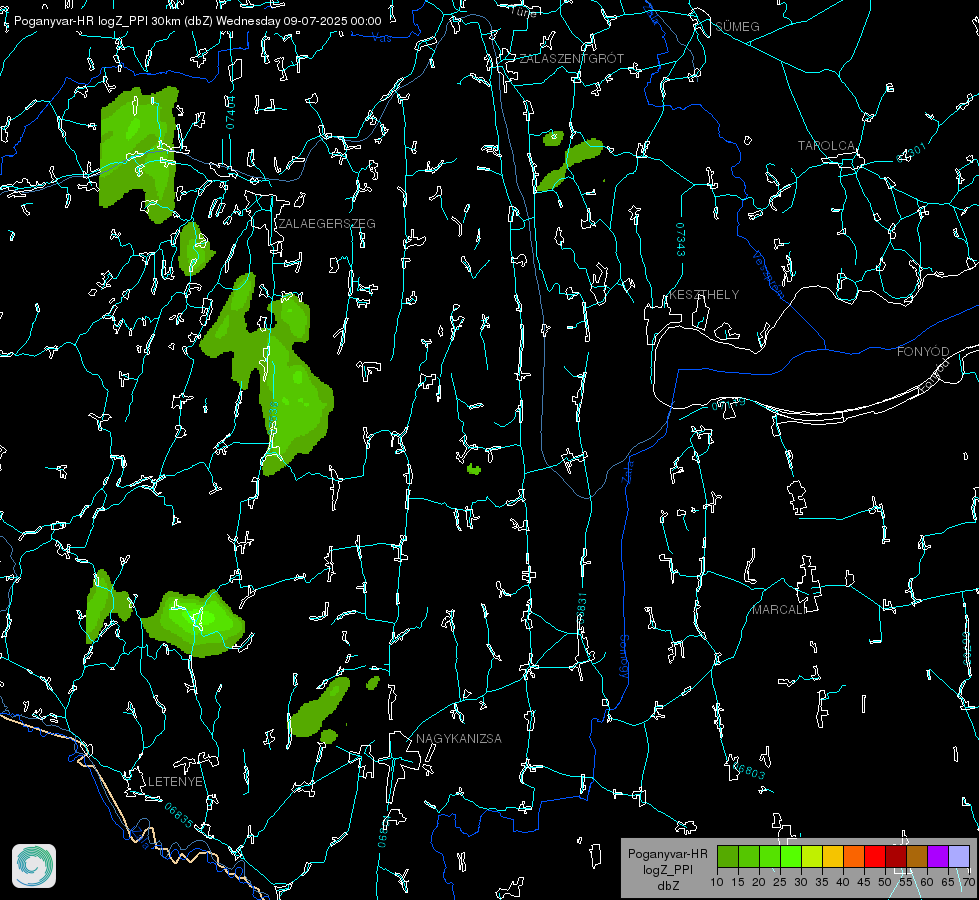Viewport: 979px width, 900px height.
Task: Click the 50–55 dBZ dark red legend swatch
Action: 896,856
